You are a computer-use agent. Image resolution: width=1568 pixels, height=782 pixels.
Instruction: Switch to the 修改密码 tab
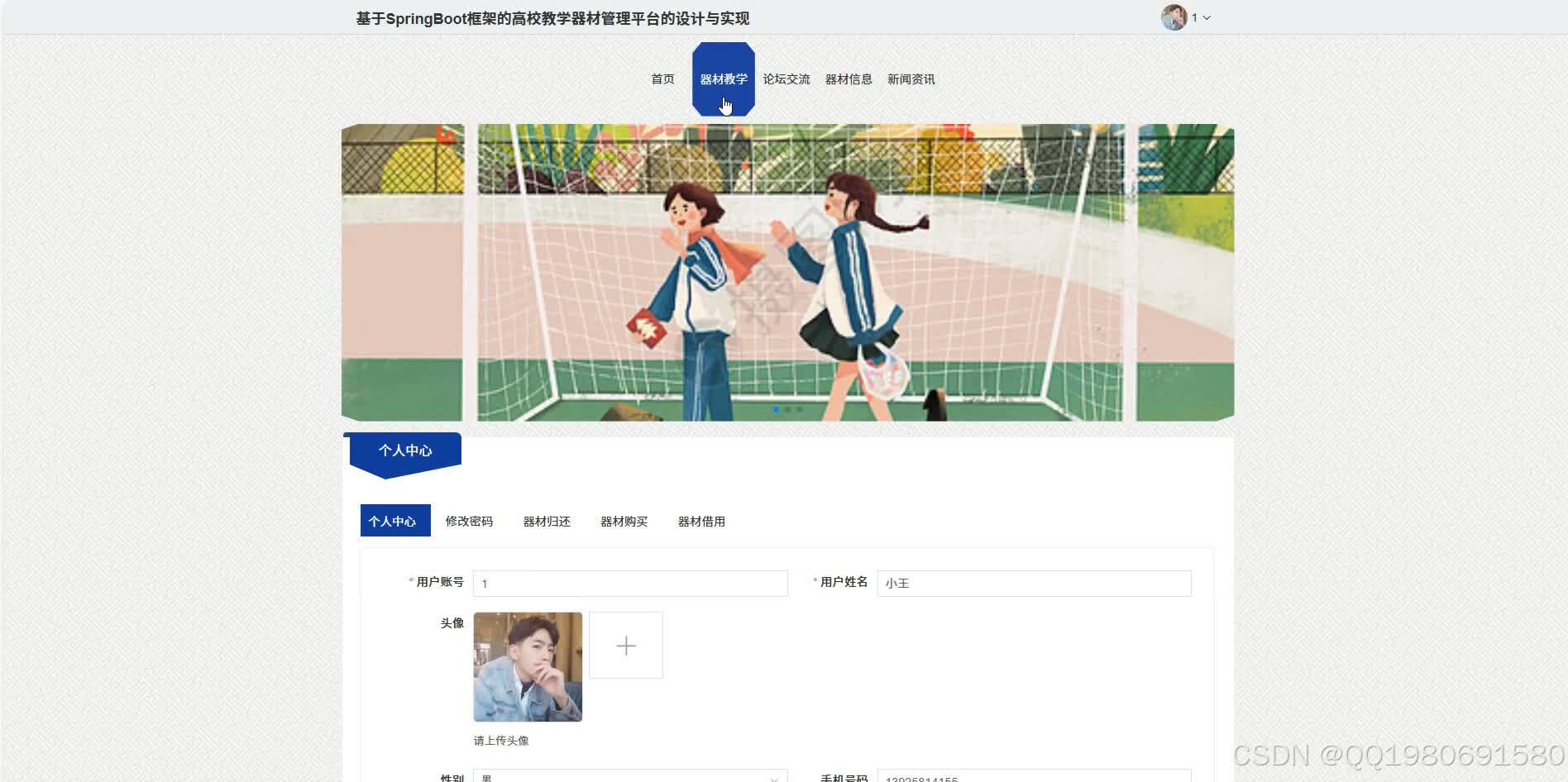click(469, 521)
